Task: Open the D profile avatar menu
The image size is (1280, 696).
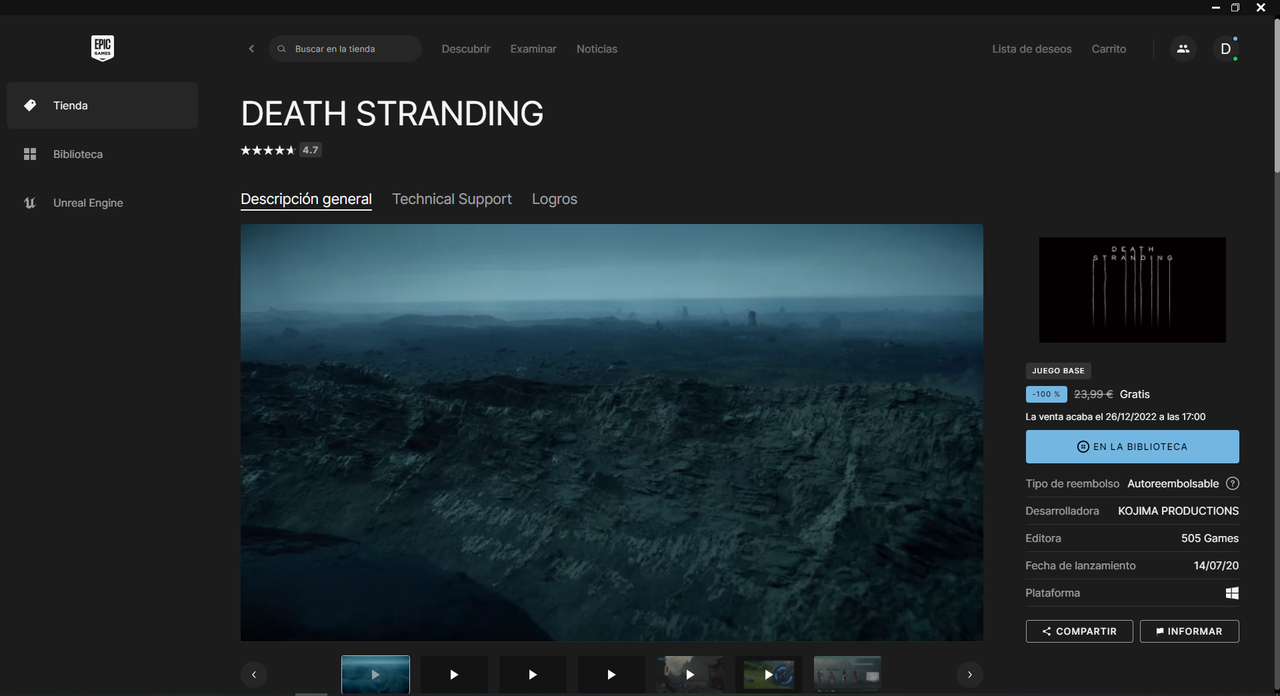Action: [x=1226, y=49]
